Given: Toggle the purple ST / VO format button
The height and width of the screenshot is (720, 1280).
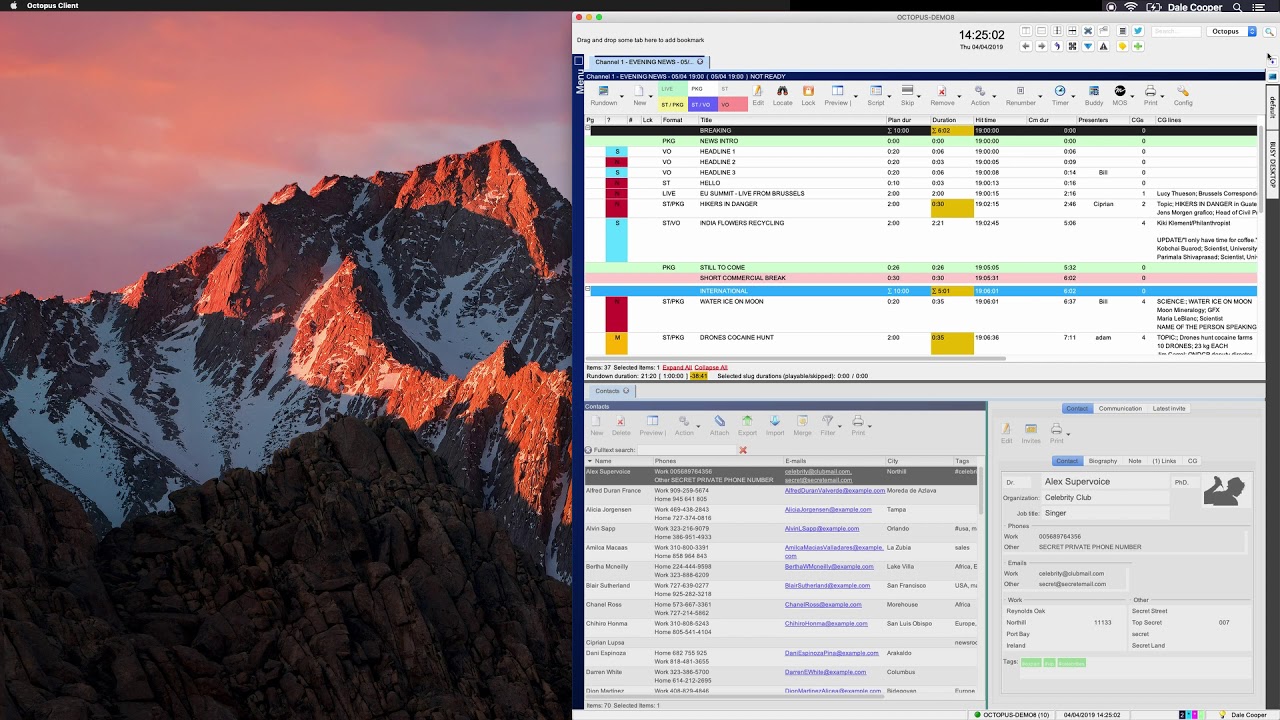Looking at the screenshot, I should click(x=701, y=104).
